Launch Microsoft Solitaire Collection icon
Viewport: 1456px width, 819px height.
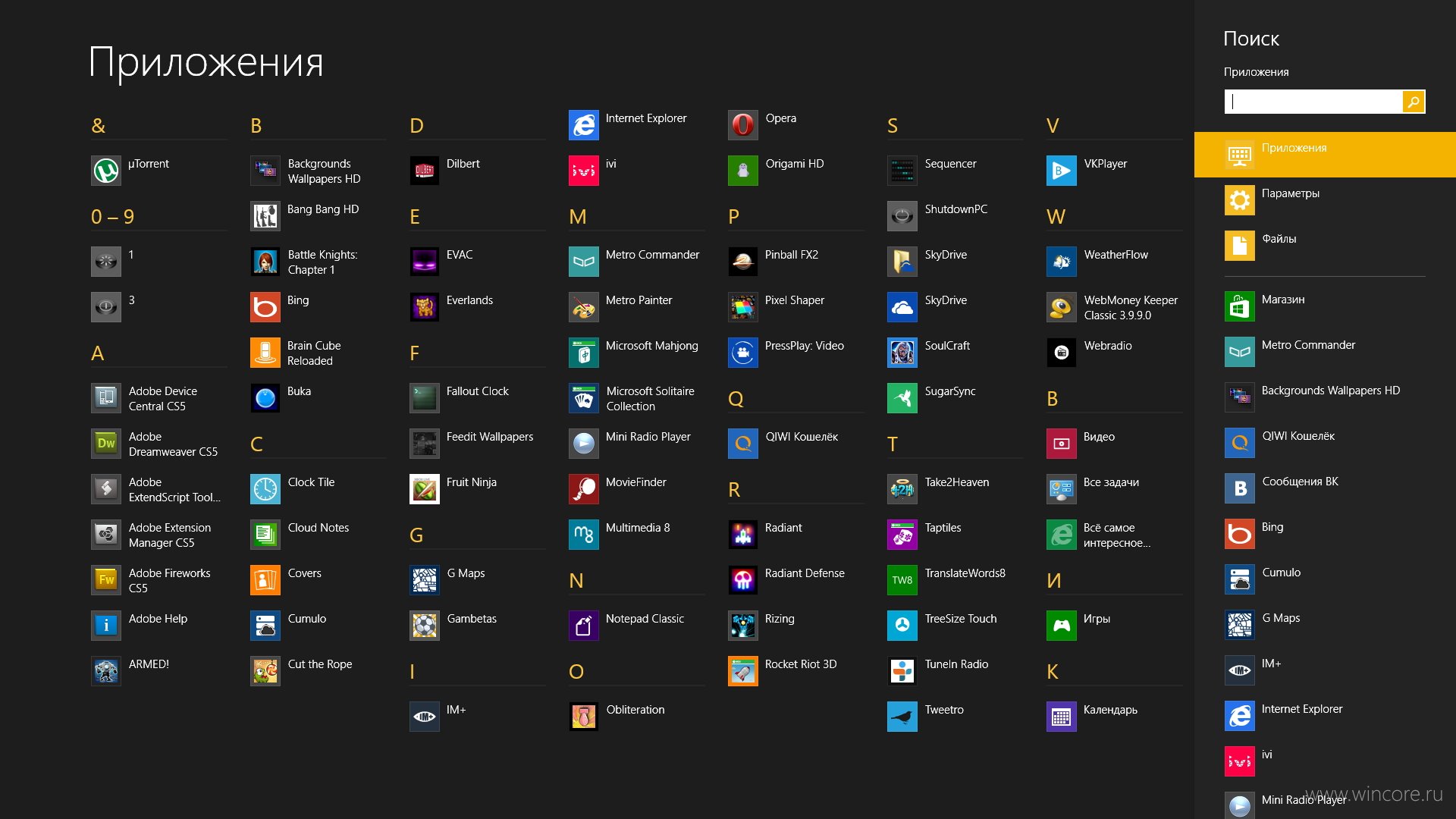click(584, 398)
